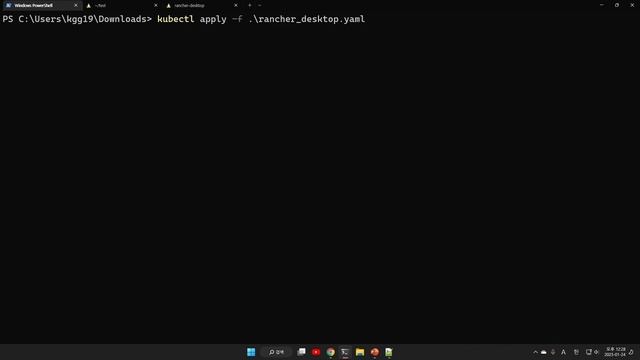Image resolution: width=640 pixels, height=360 pixels.
Task: Open the clock and date calendar flyout
Action: (616, 352)
